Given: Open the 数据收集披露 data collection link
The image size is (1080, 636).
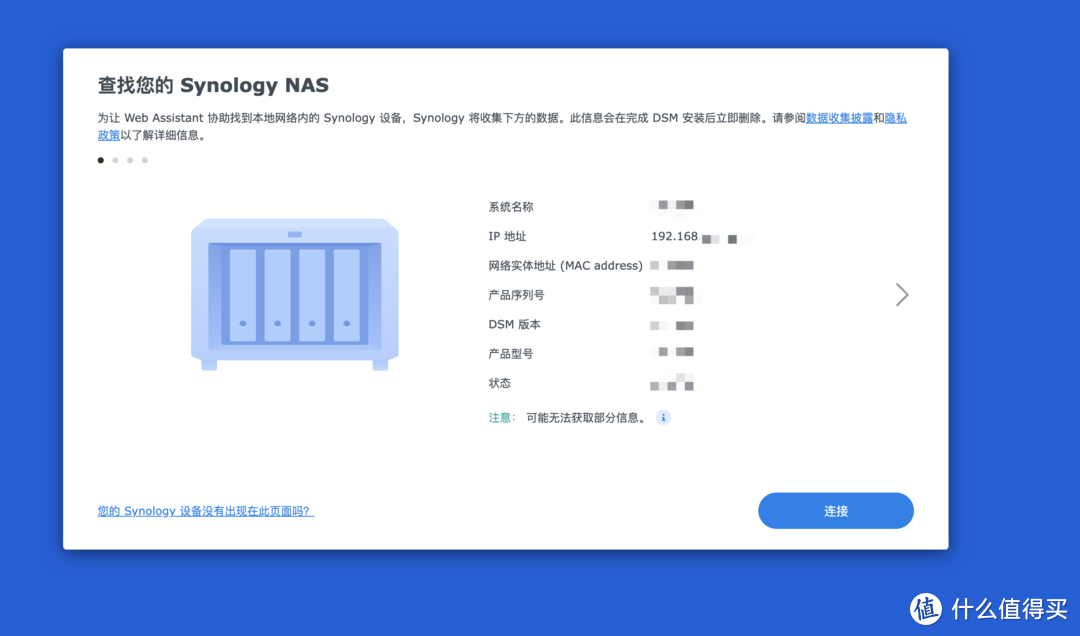Looking at the screenshot, I should pyautogui.click(x=840, y=118).
